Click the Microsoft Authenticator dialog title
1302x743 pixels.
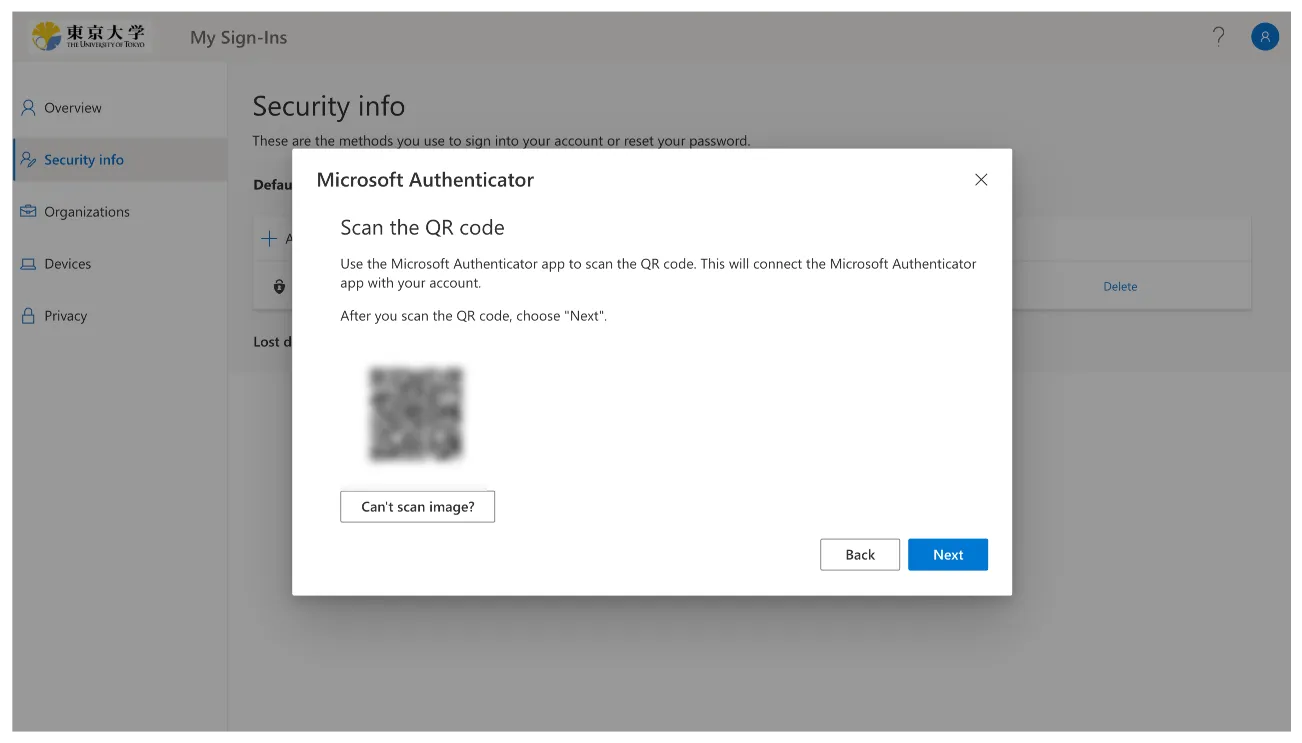coord(425,180)
